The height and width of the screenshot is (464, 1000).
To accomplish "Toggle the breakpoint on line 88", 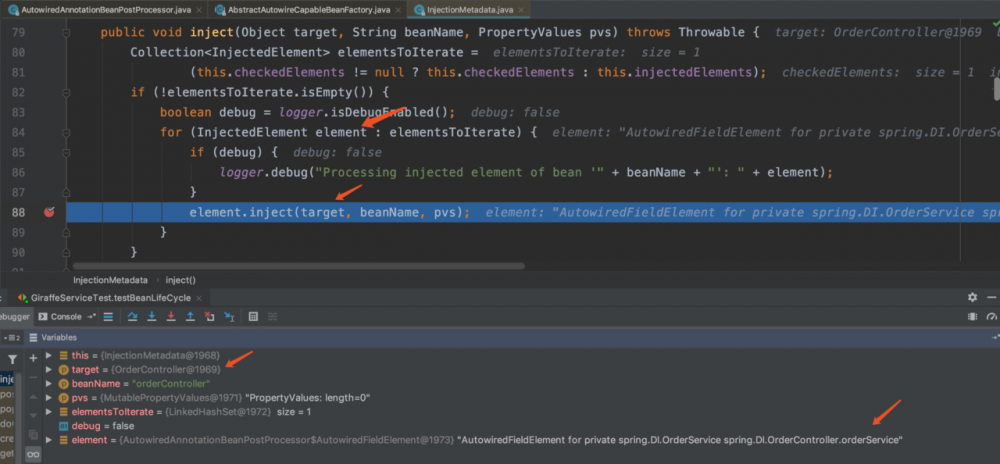I will click(x=49, y=212).
